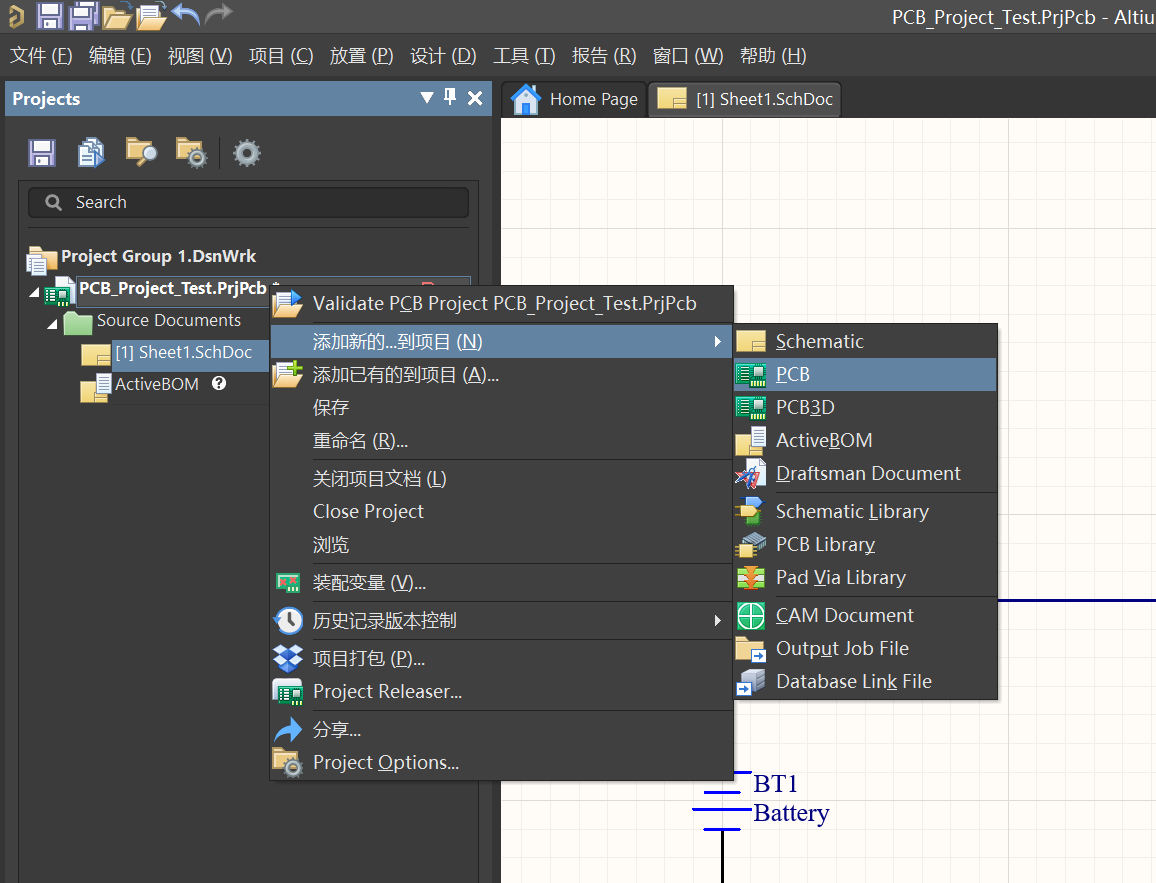Image resolution: width=1156 pixels, height=883 pixels.
Task: Click the folder gear icon in the Projects panel
Action: [192, 153]
